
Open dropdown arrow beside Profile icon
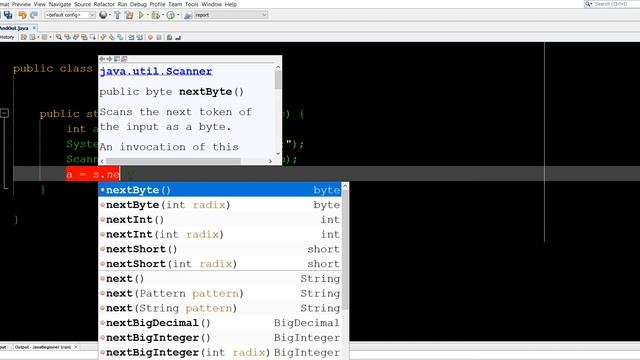click(x=178, y=15)
